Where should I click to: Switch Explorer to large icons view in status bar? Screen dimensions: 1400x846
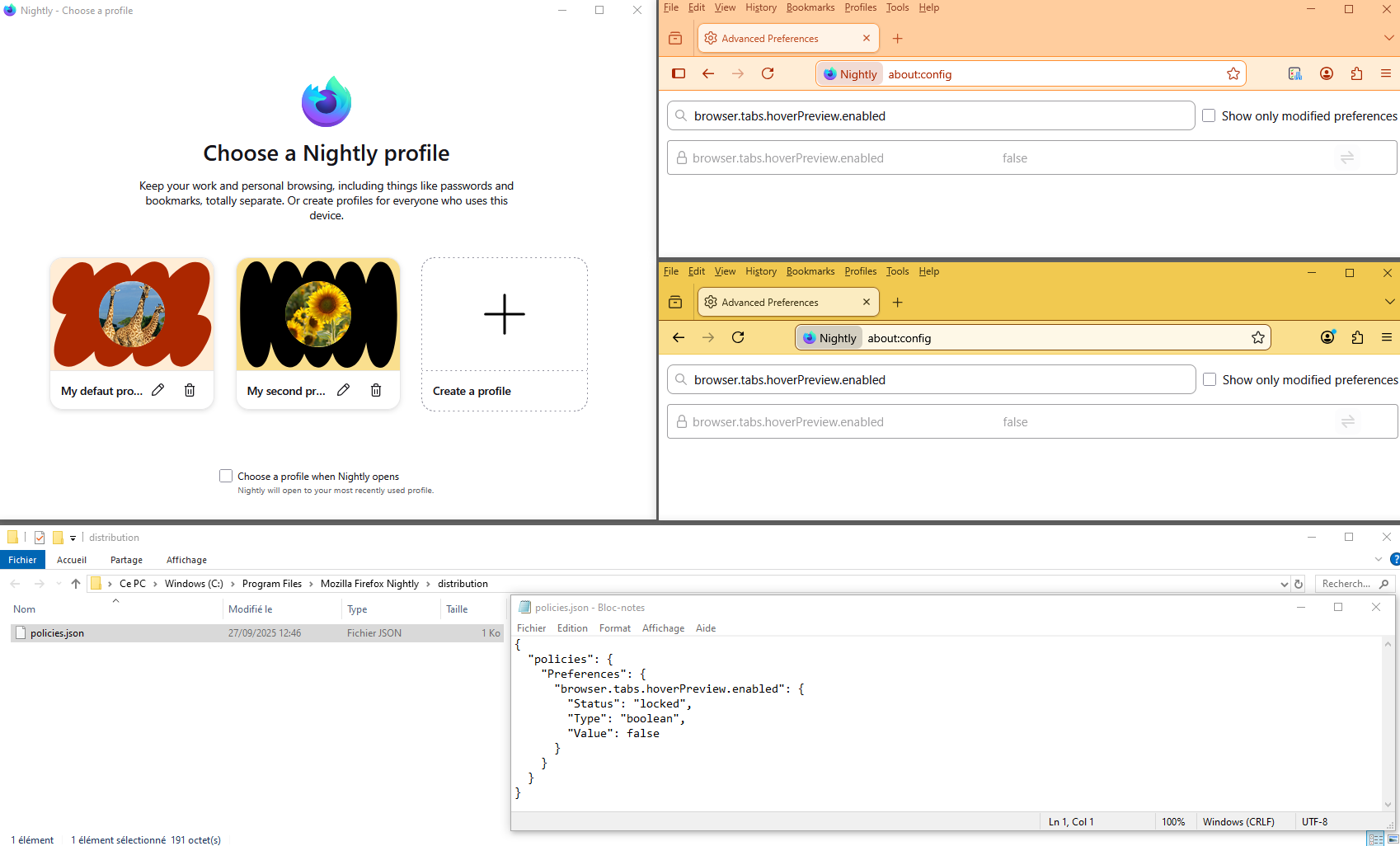coord(1393,839)
